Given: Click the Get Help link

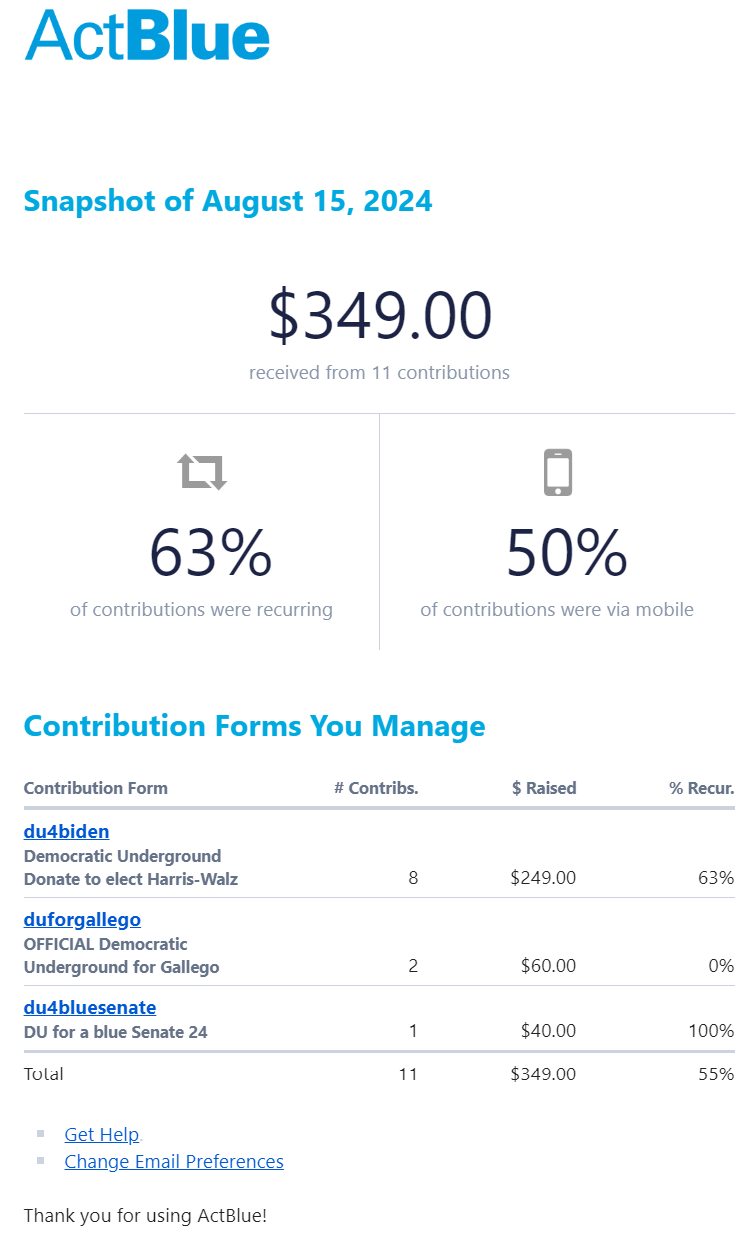Looking at the screenshot, I should click(x=102, y=1134).
